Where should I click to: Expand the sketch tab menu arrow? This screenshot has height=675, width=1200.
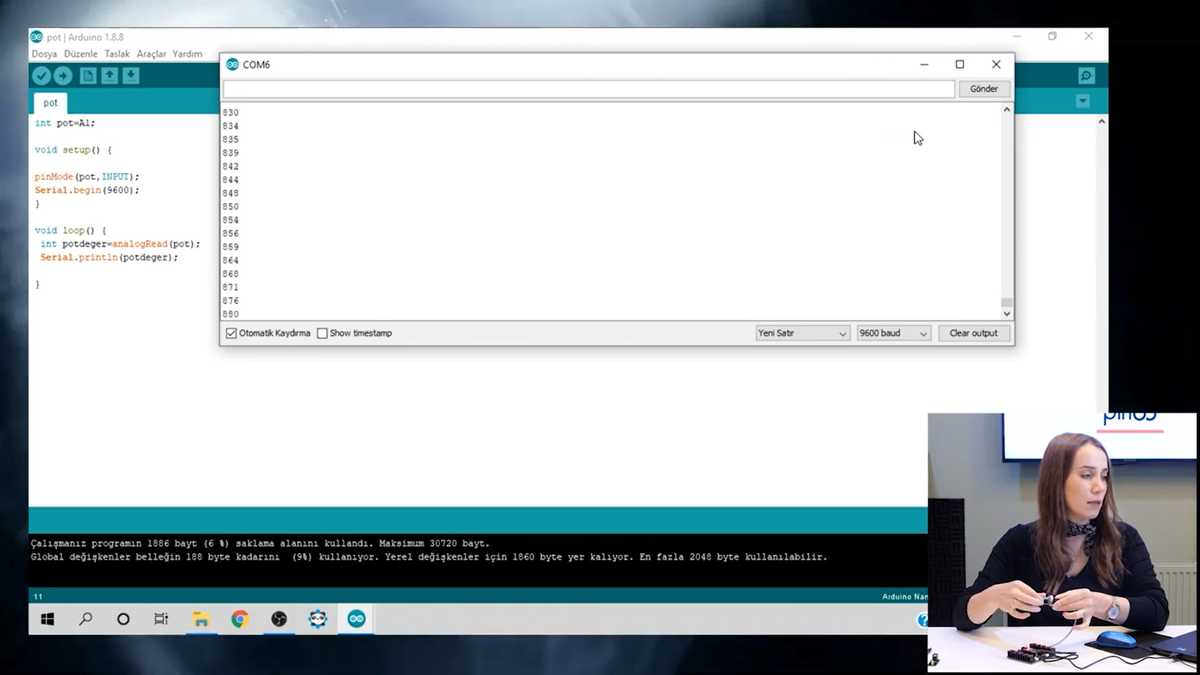coord(1082,101)
